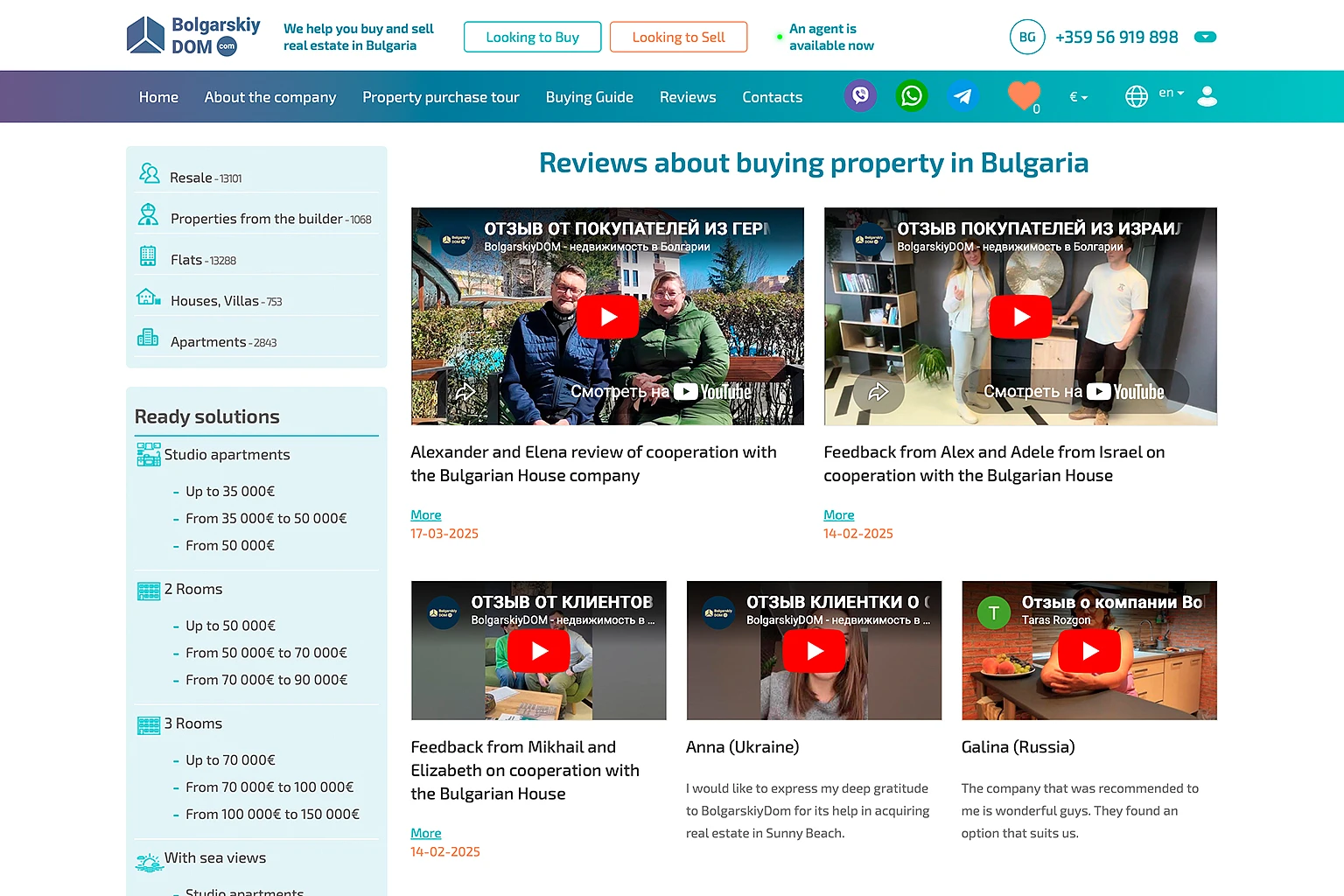1344x896 pixels.
Task: Open More link under Israel feedback
Action: [x=839, y=514]
